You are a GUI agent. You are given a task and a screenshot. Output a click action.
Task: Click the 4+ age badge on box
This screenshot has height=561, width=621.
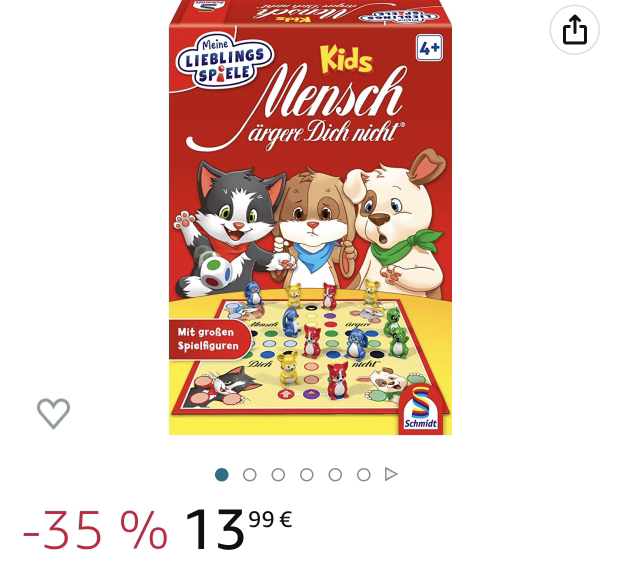pyautogui.click(x=429, y=48)
